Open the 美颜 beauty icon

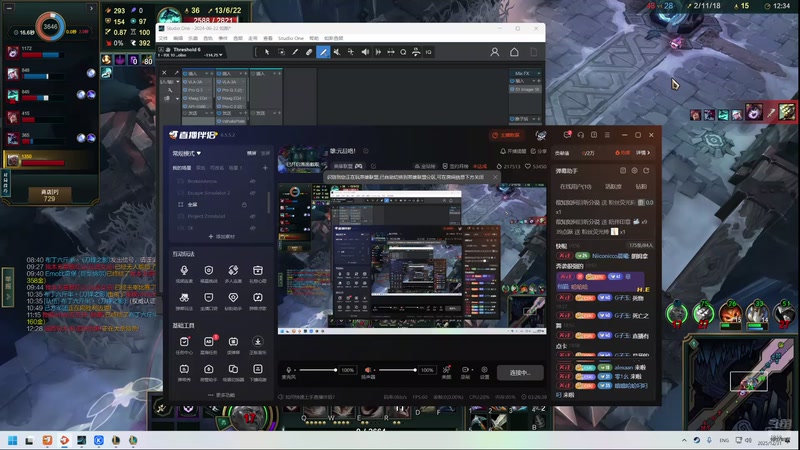(446, 369)
